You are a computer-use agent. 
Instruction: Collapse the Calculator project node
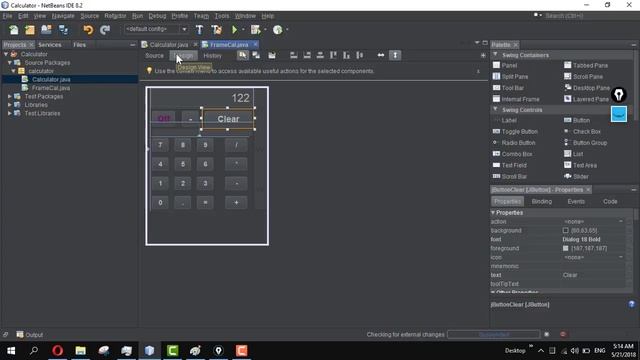pos(6,54)
